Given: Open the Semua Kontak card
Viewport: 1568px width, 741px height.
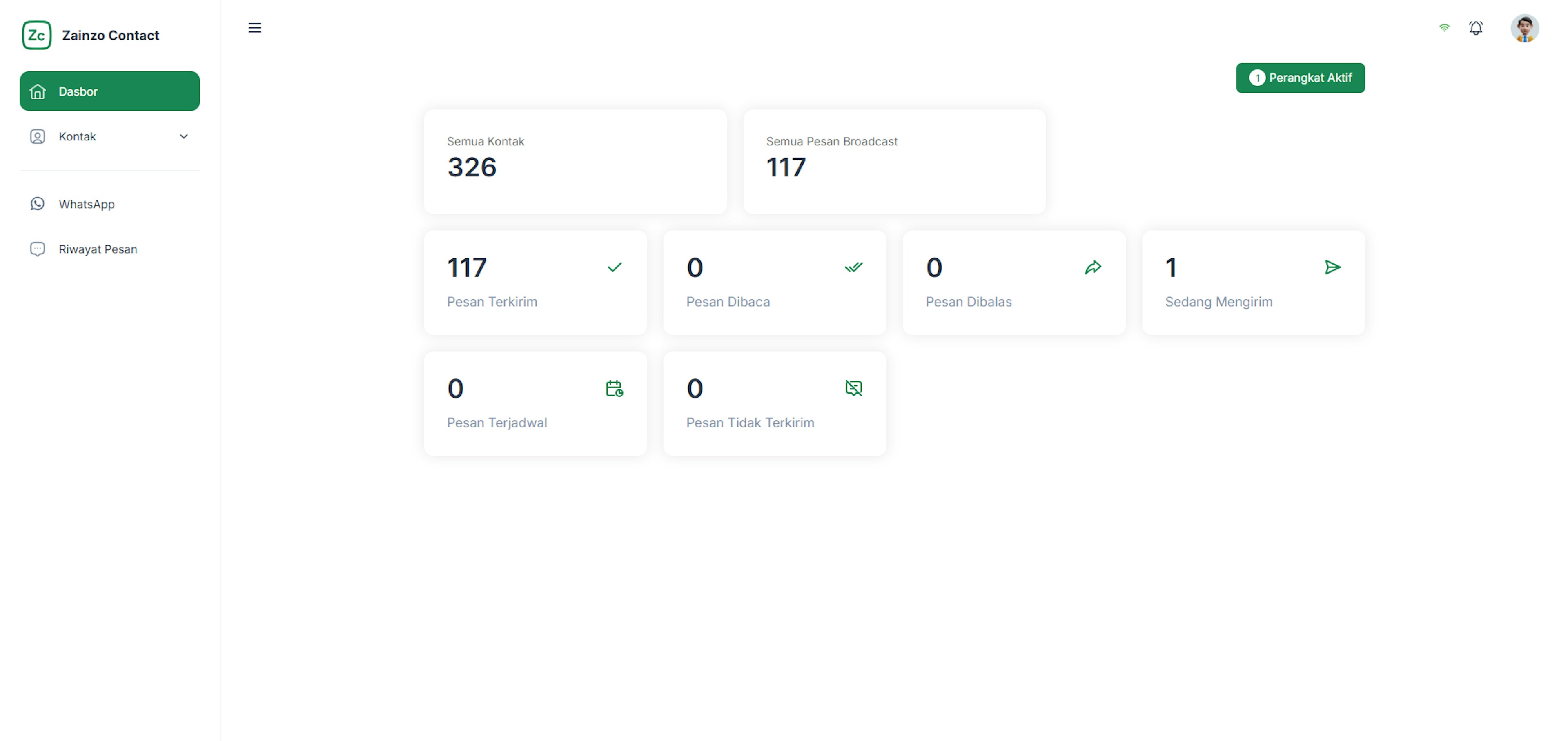Looking at the screenshot, I should pos(575,162).
